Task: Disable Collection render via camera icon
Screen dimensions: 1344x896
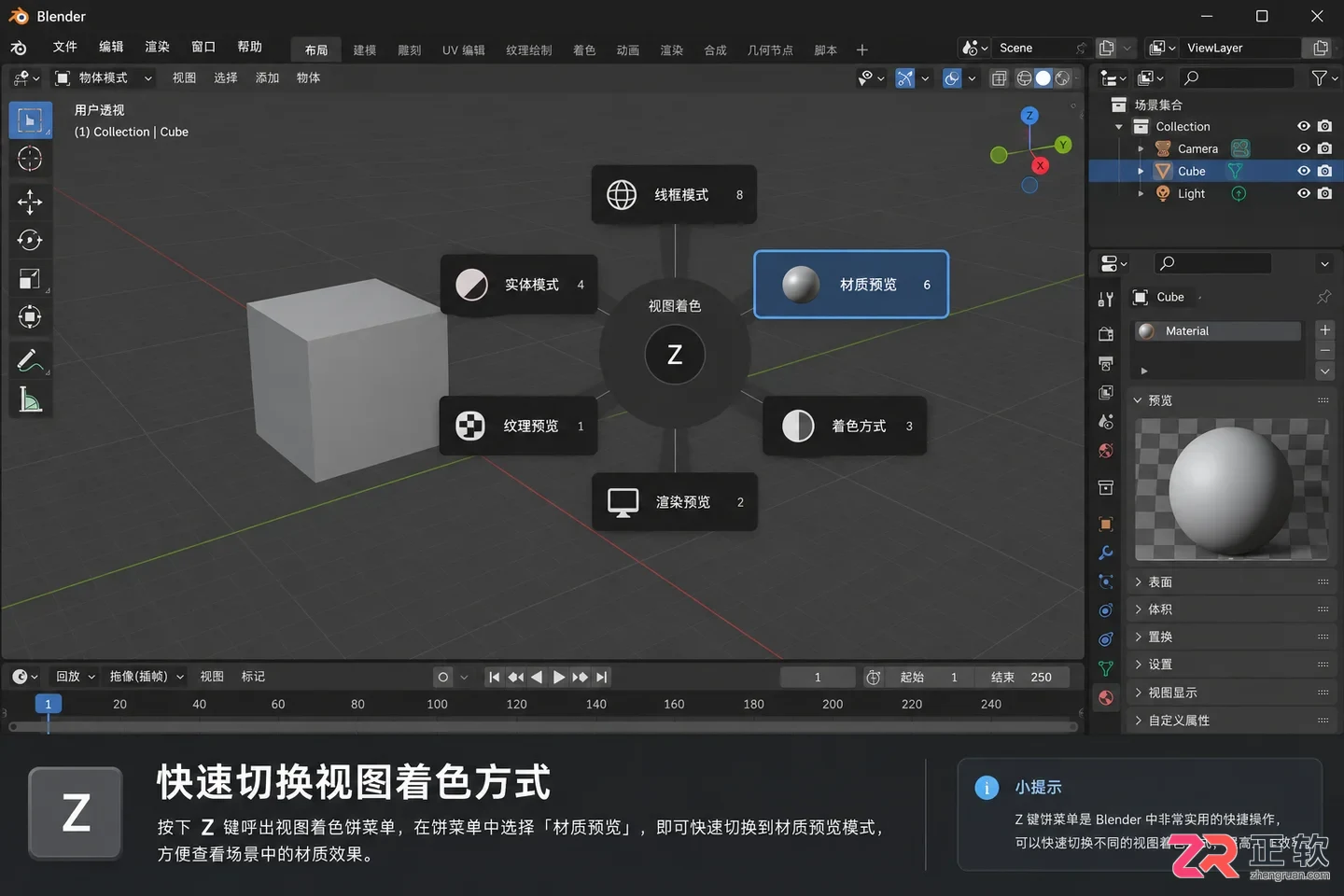Action: click(x=1324, y=126)
